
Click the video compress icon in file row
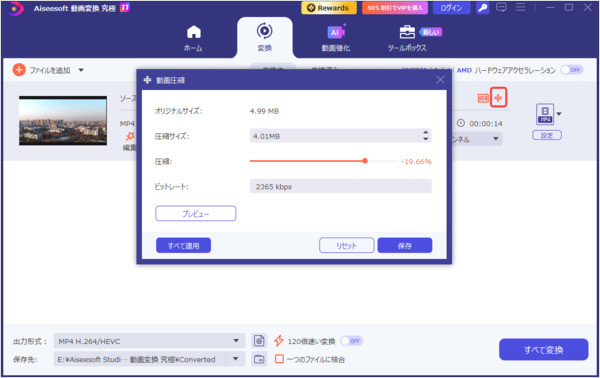[498, 98]
